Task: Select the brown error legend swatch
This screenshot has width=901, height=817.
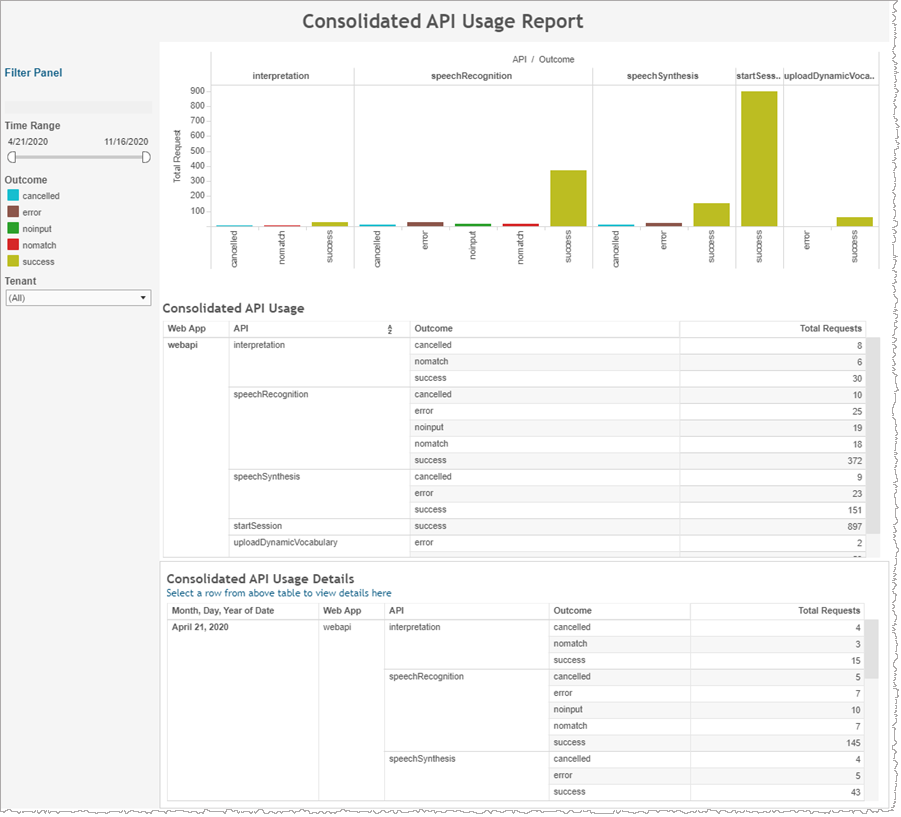Action: coord(13,212)
